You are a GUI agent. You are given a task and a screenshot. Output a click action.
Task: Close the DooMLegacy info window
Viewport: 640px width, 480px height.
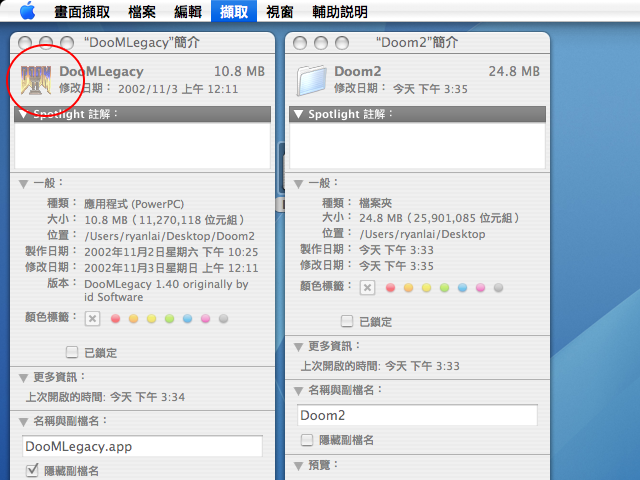pos(25,42)
